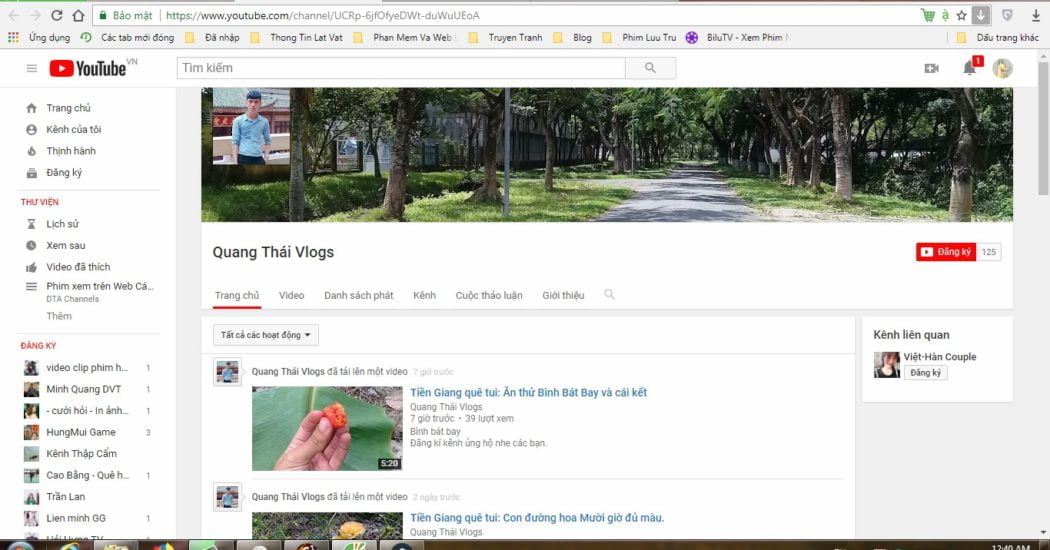1050x550 pixels.
Task: Open Thong Tin Lat Vat bookmark folder
Action: coord(297,38)
